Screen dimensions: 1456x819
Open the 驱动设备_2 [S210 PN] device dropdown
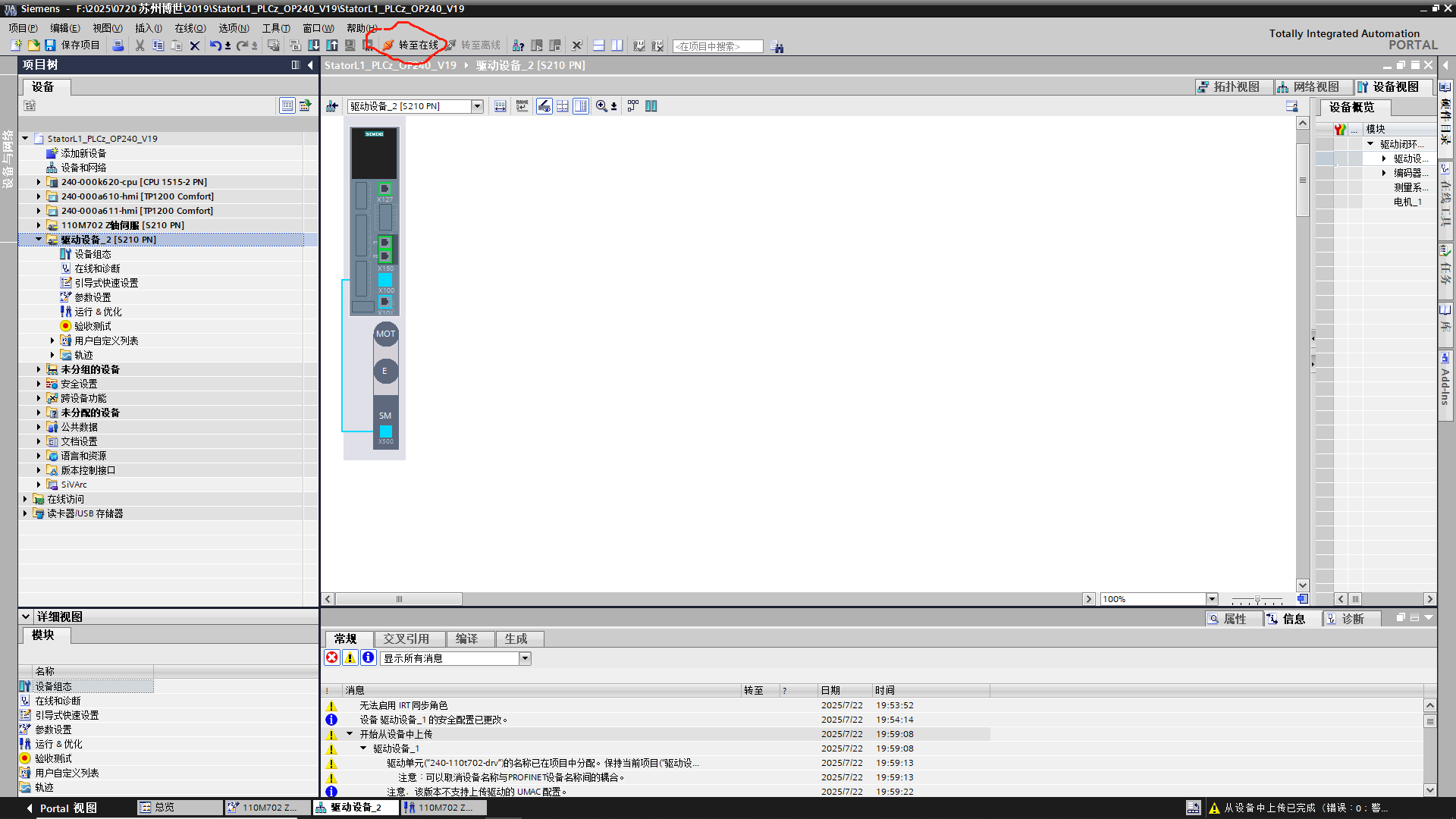coord(478,106)
